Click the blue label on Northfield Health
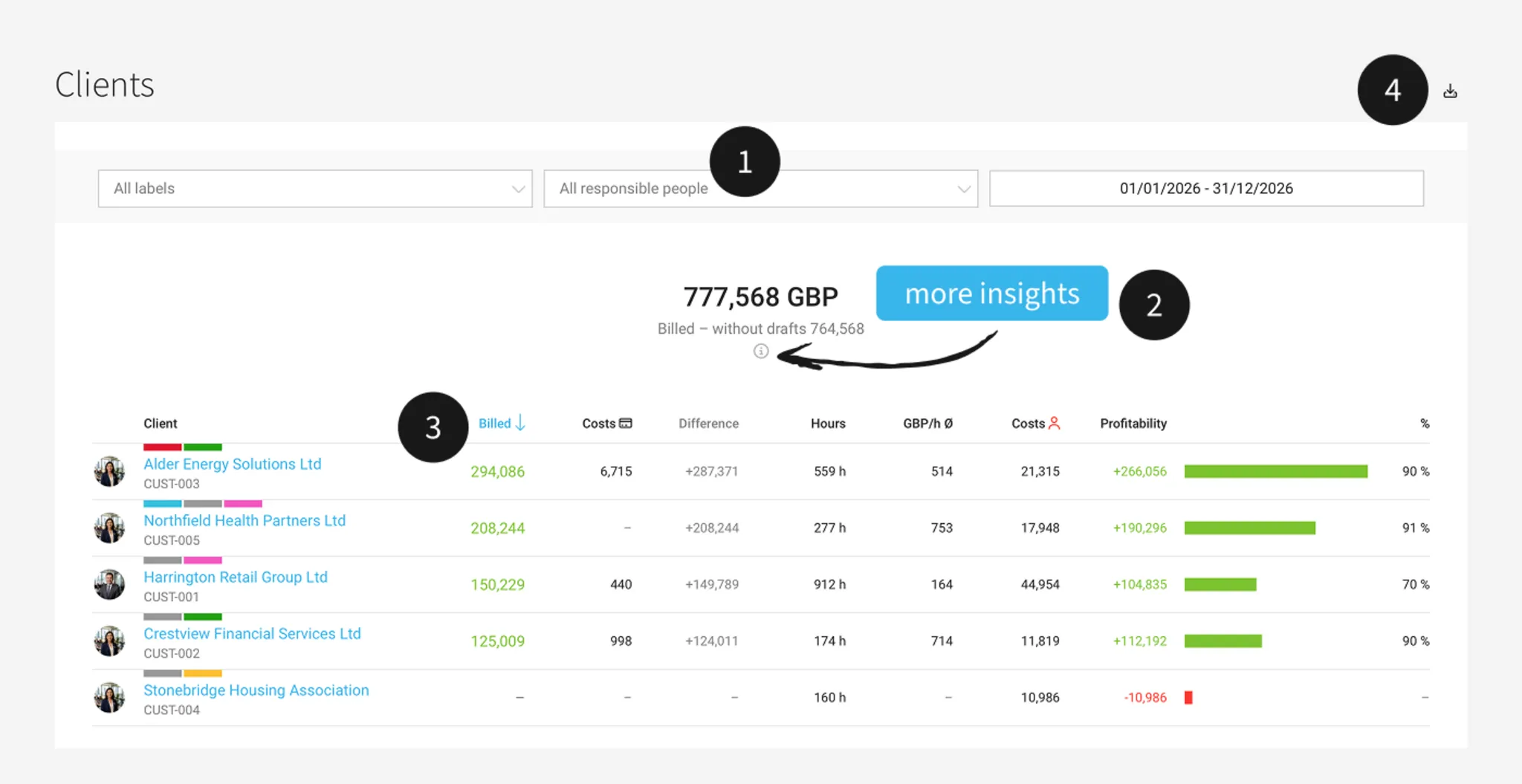Viewport: 1522px width, 784px height. pos(162,504)
